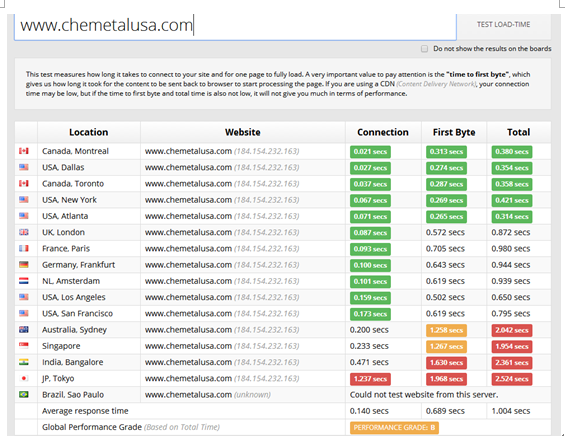565x436 pixels.
Task: Click the Australia flag for the Sydney row
Action: [x=24, y=329]
